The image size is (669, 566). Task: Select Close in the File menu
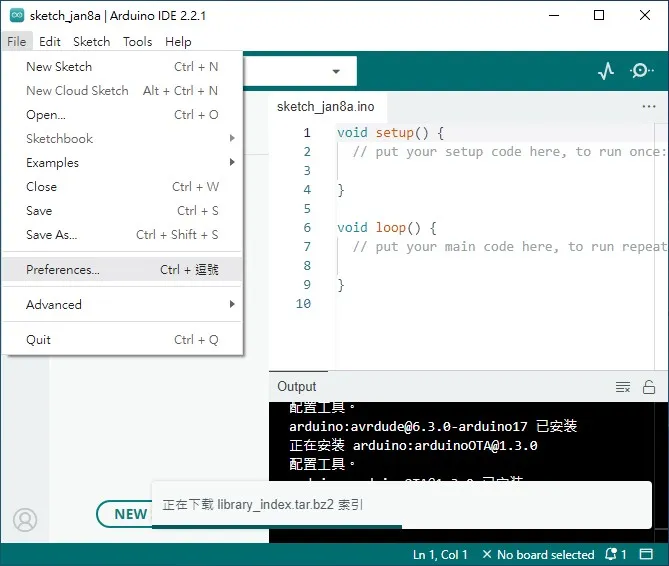pos(122,186)
